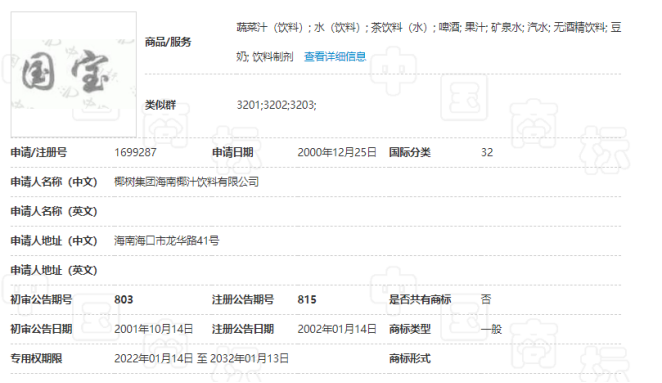Click the similar group codes 3201;3202;3203;
The image size is (662, 383).
click(276, 105)
